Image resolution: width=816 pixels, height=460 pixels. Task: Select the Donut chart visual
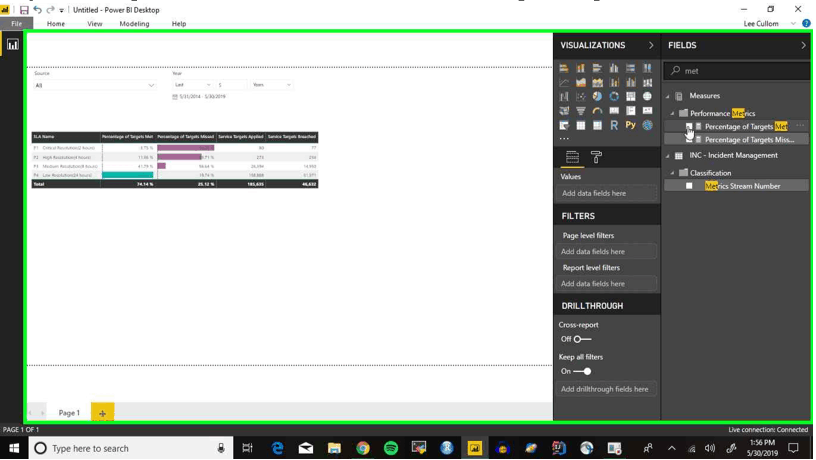click(614, 97)
